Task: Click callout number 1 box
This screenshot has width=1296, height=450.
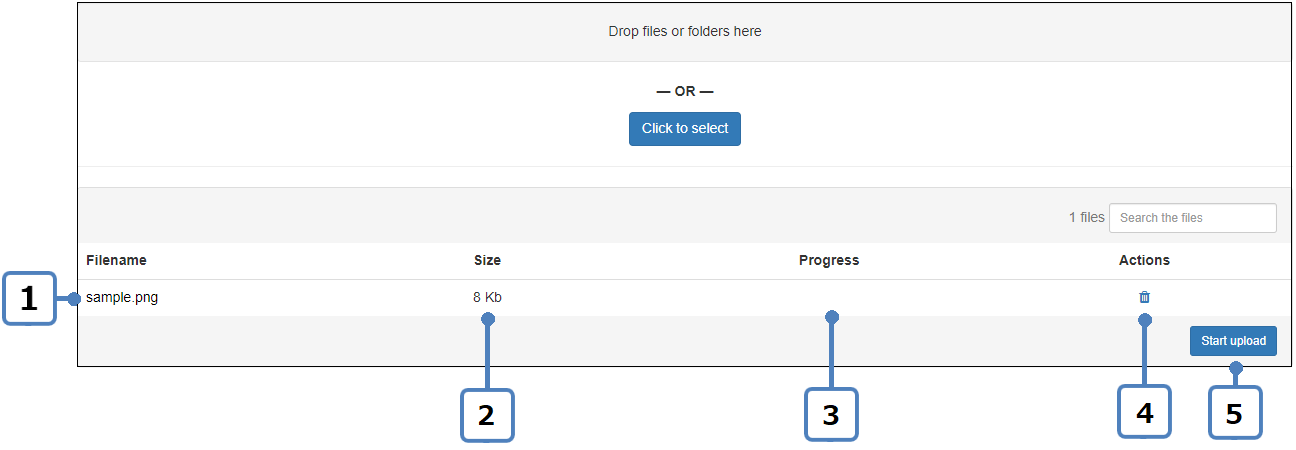Action: click(29, 299)
